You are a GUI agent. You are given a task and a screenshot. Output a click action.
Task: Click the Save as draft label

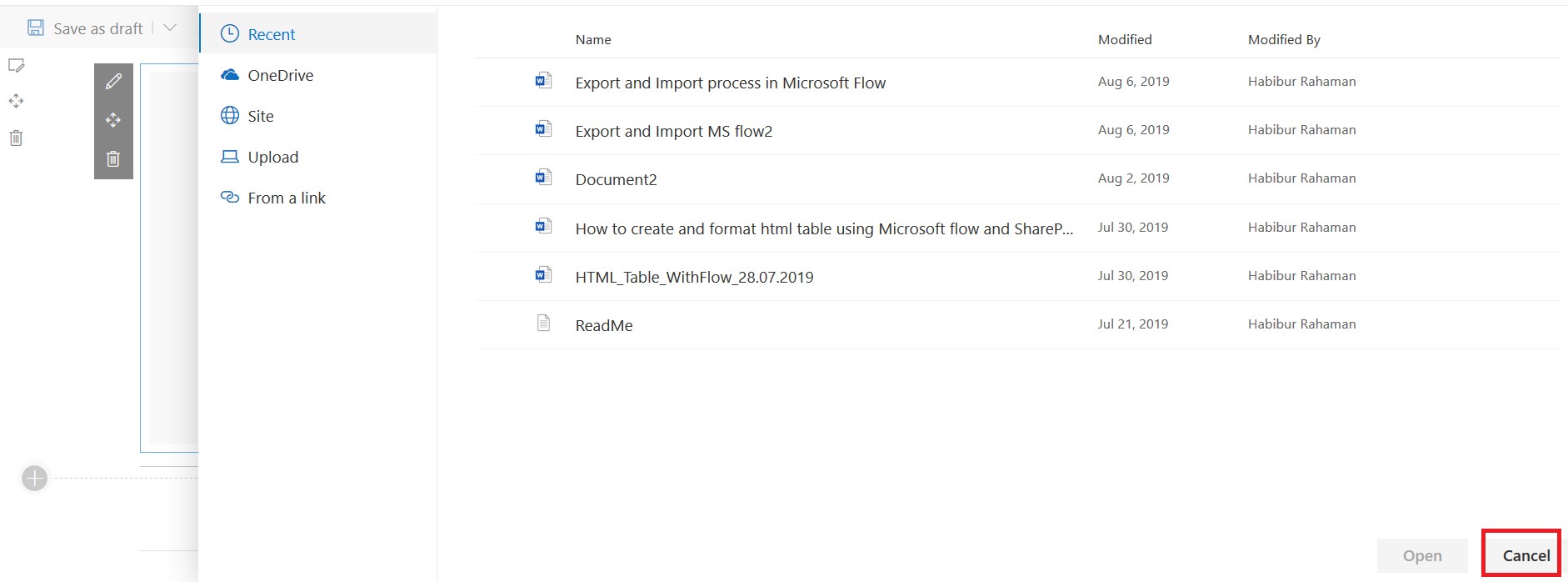(x=98, y=28)
